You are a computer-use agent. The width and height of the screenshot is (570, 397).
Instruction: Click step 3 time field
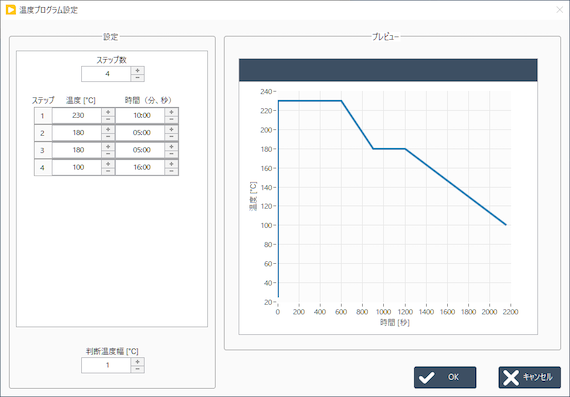[x=141, y=150]
